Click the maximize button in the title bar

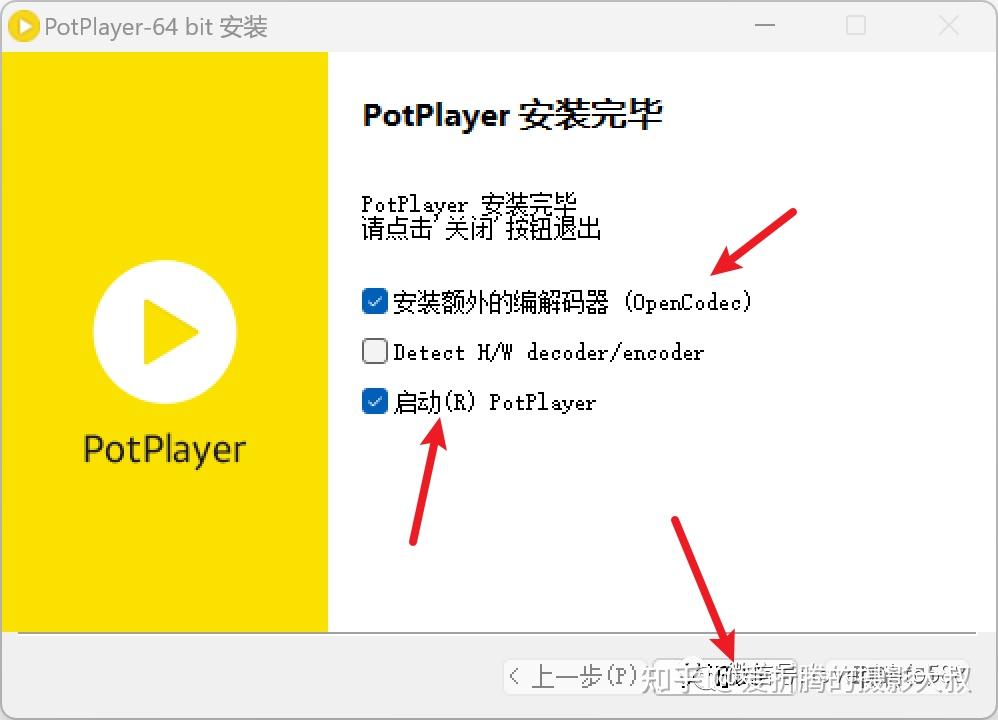[x=856, y=25]
